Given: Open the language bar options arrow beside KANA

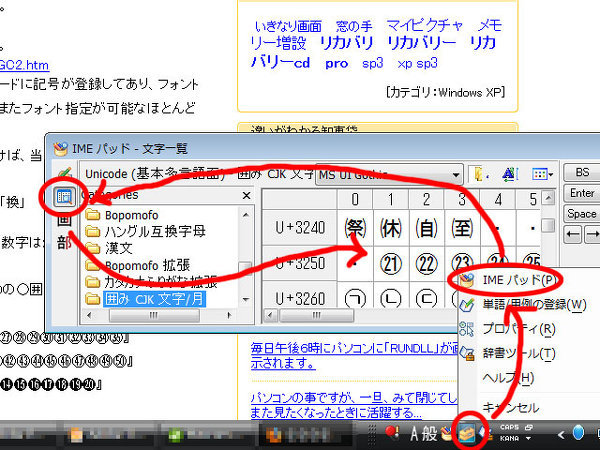Looking at the screenshot, I should pyautogui.click(x=528, y=439).
